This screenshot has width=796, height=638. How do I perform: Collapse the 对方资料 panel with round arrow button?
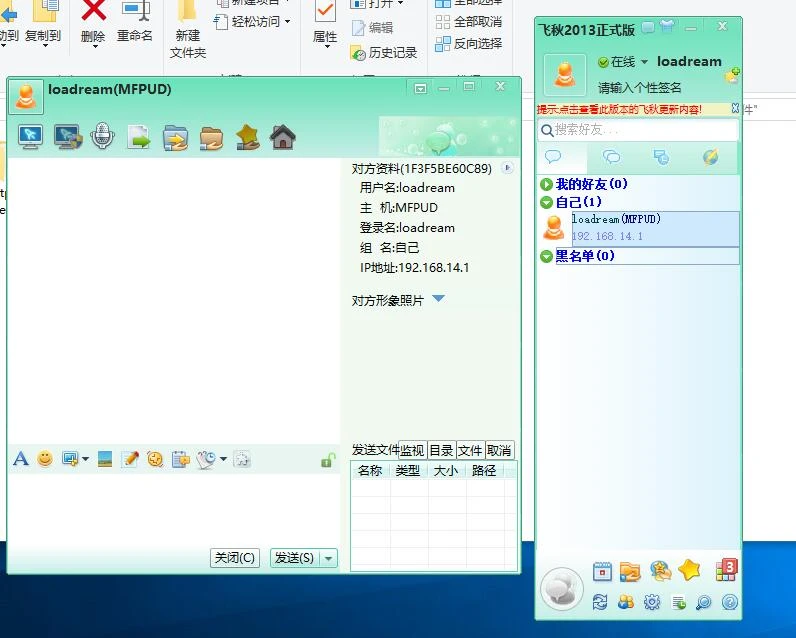pyautogui.click(x=507, y=168)
